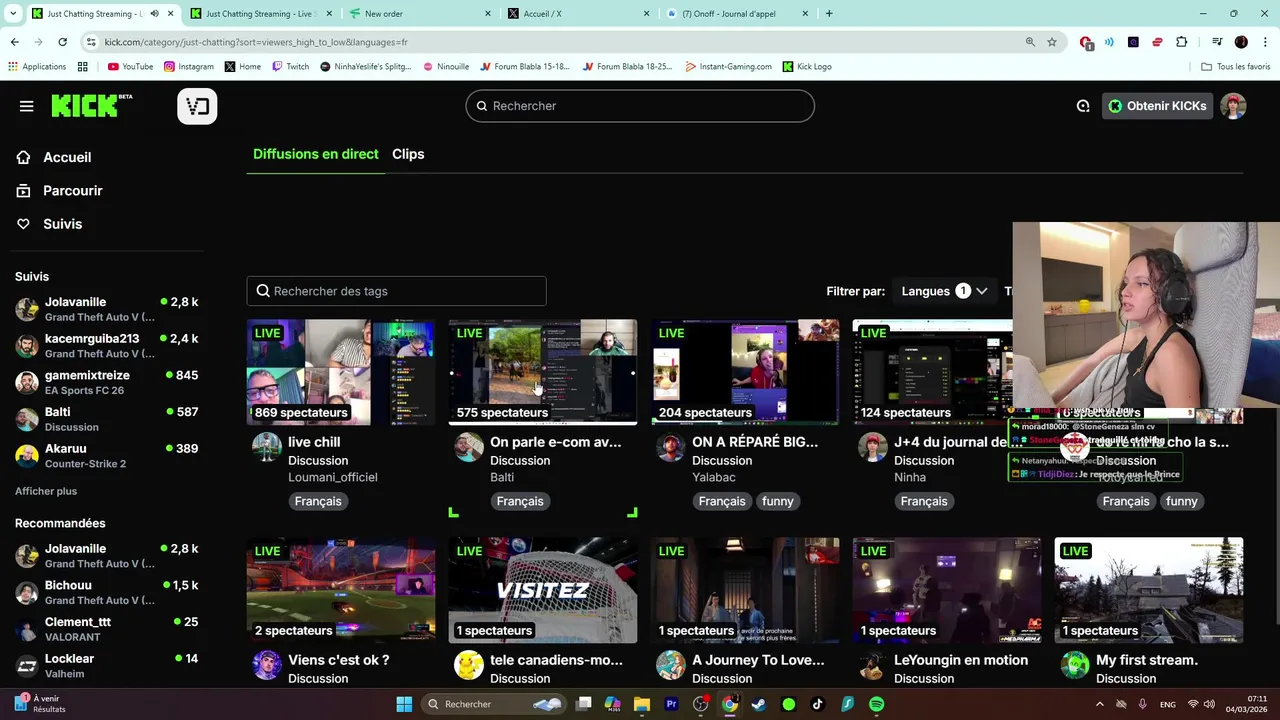Viewport: 1280px width, 720px height.
Task: Click the funny tag under Yalabac stream
Action: (777, 501)
